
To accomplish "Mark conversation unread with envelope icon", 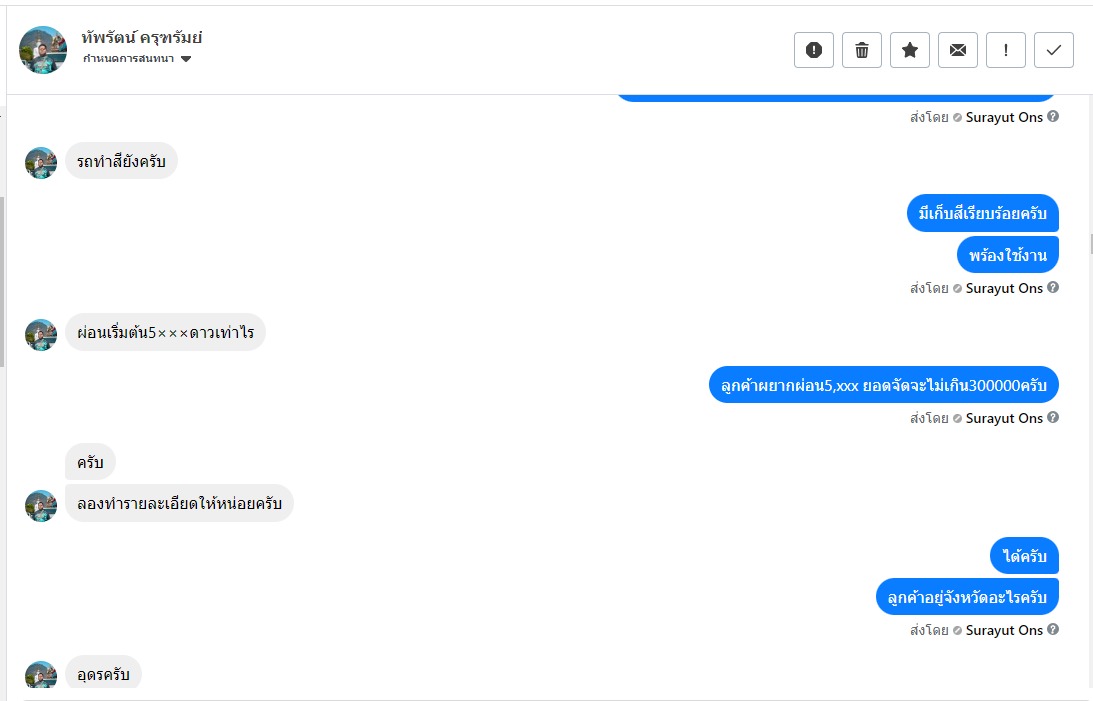I will [958, 50].
